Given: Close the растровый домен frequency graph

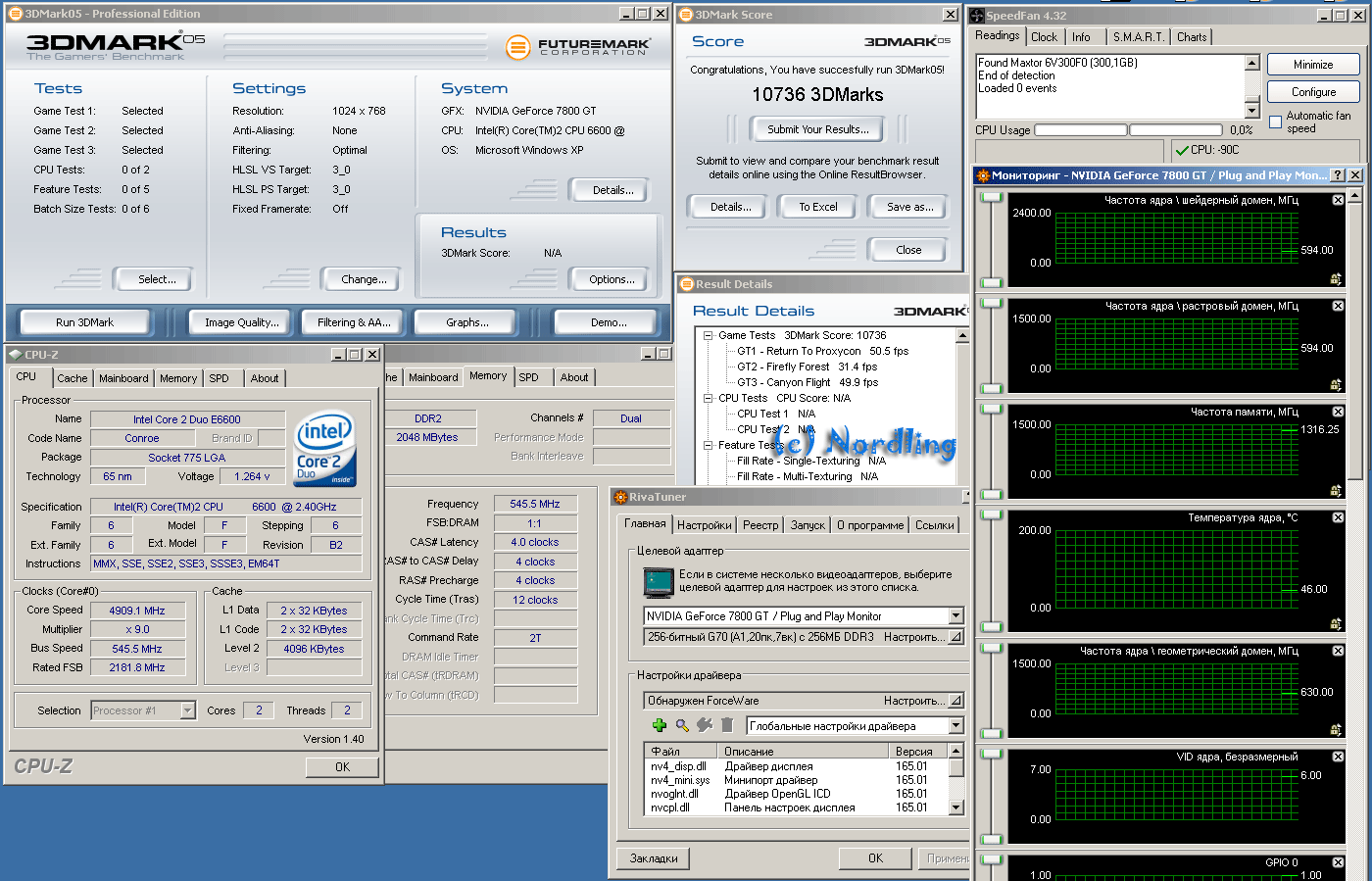Looking at the screenshot, I should point(1338,306).
